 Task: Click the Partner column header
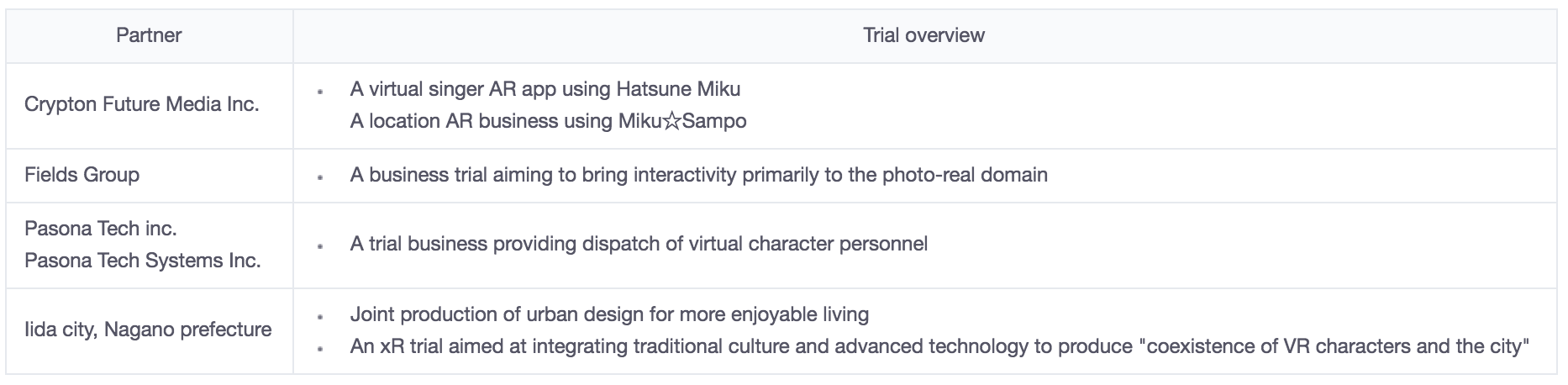tap(149, 35)
